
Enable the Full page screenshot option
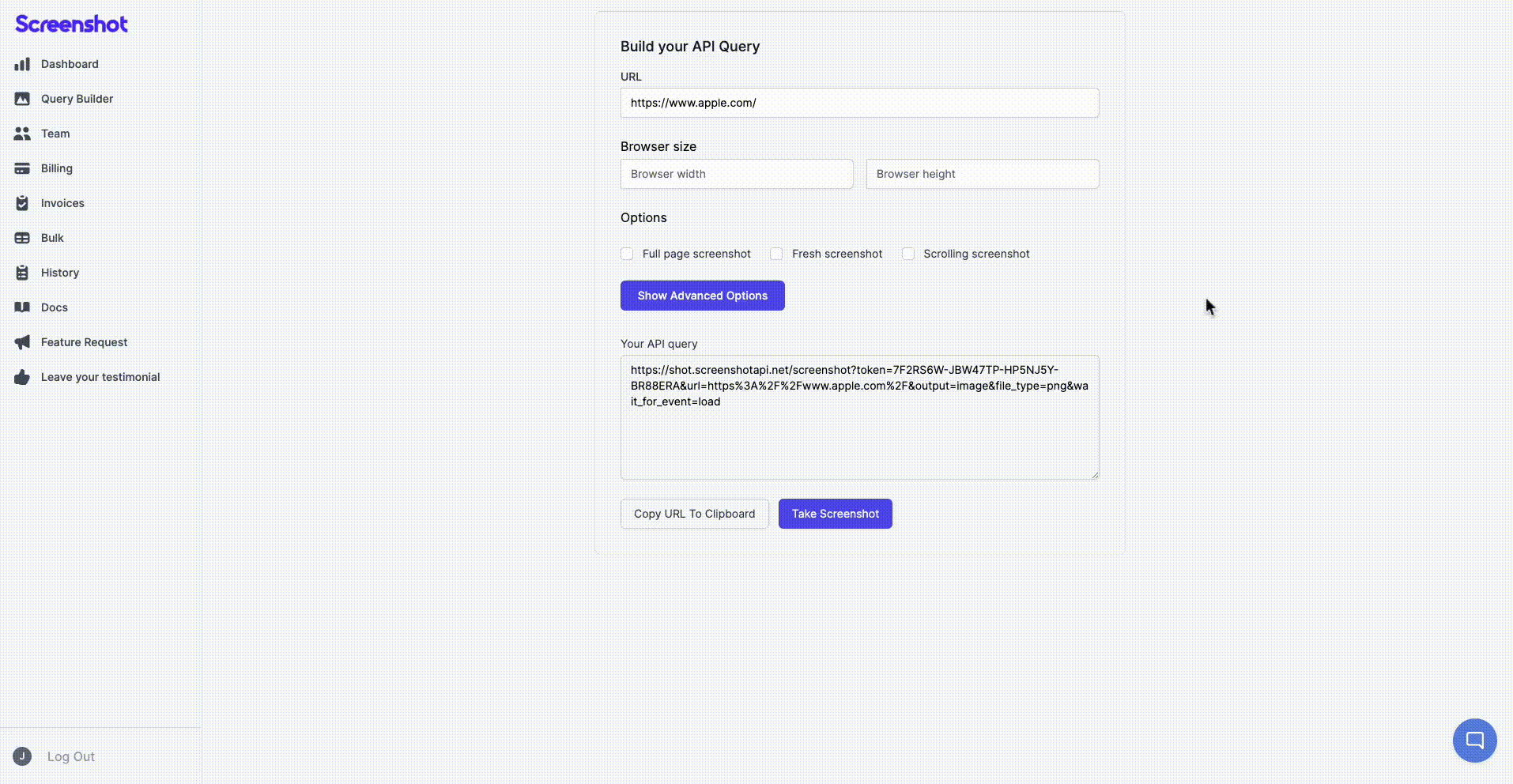coord(626,254)
